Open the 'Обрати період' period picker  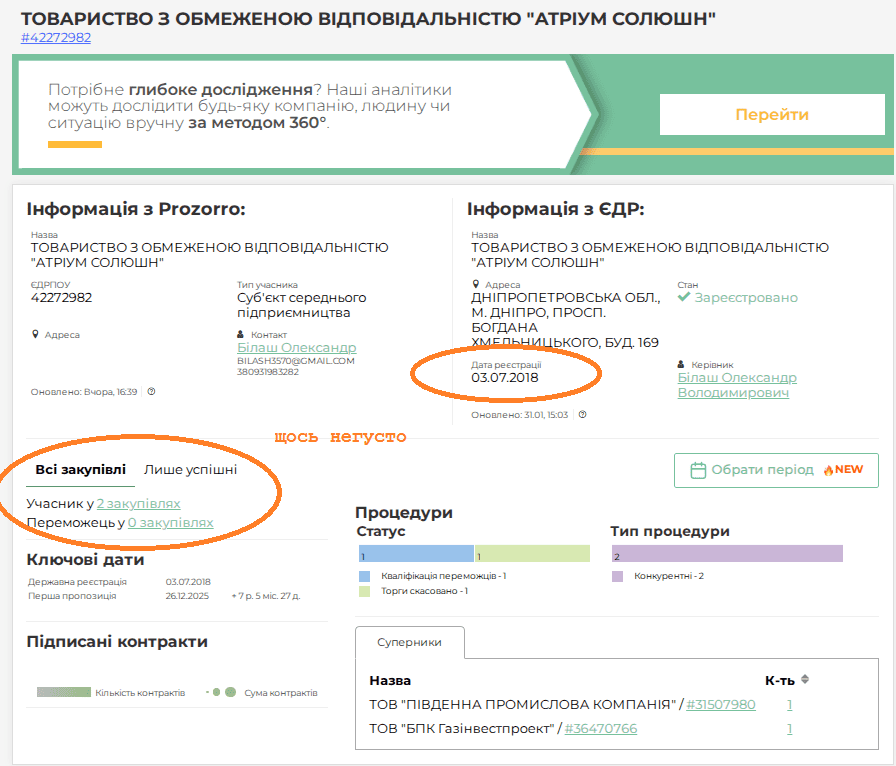(x=776, y=470)
